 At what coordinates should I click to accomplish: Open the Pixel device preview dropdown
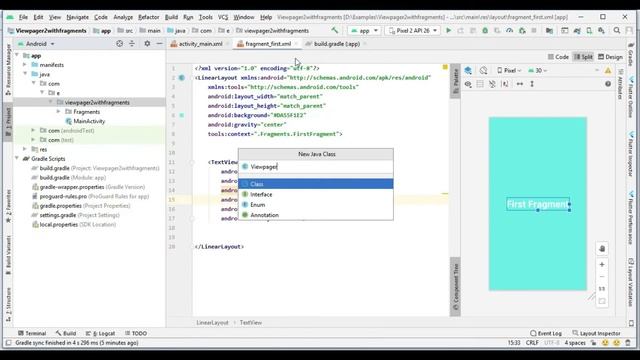tap(509, 71)
